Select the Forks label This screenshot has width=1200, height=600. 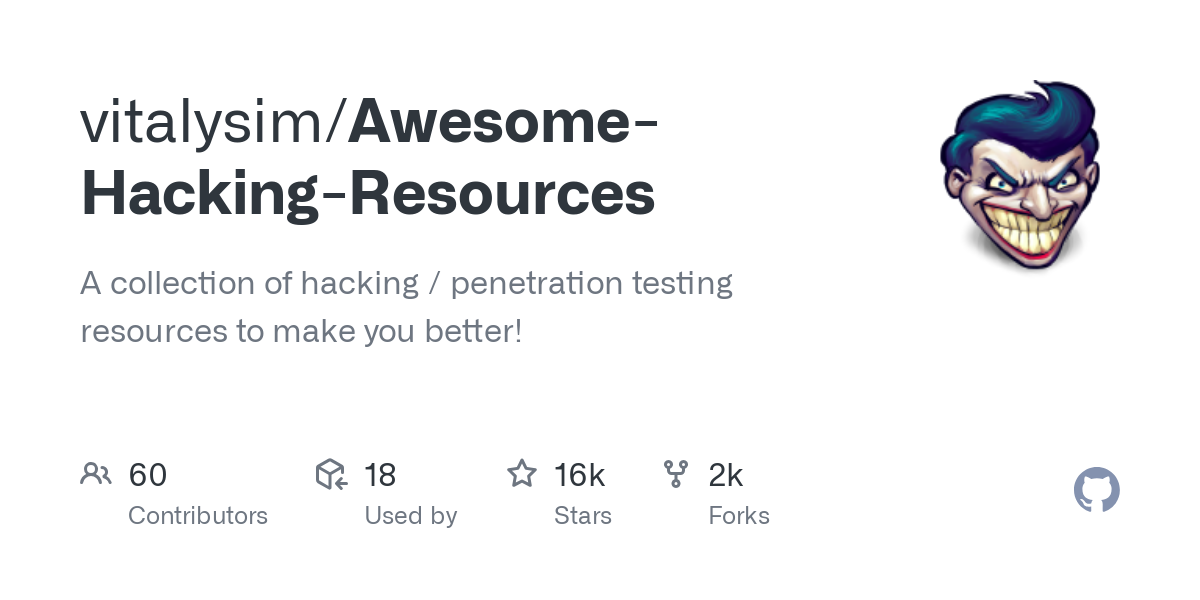click(738, 516)
